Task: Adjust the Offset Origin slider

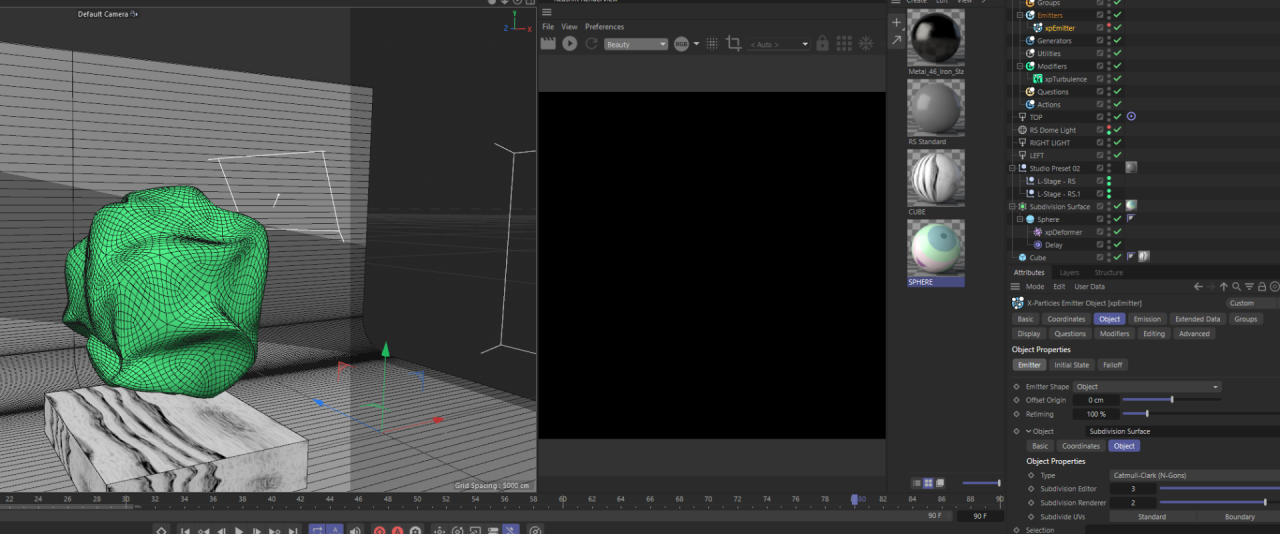Action: pyautogui.click(x=1171, y=400)
